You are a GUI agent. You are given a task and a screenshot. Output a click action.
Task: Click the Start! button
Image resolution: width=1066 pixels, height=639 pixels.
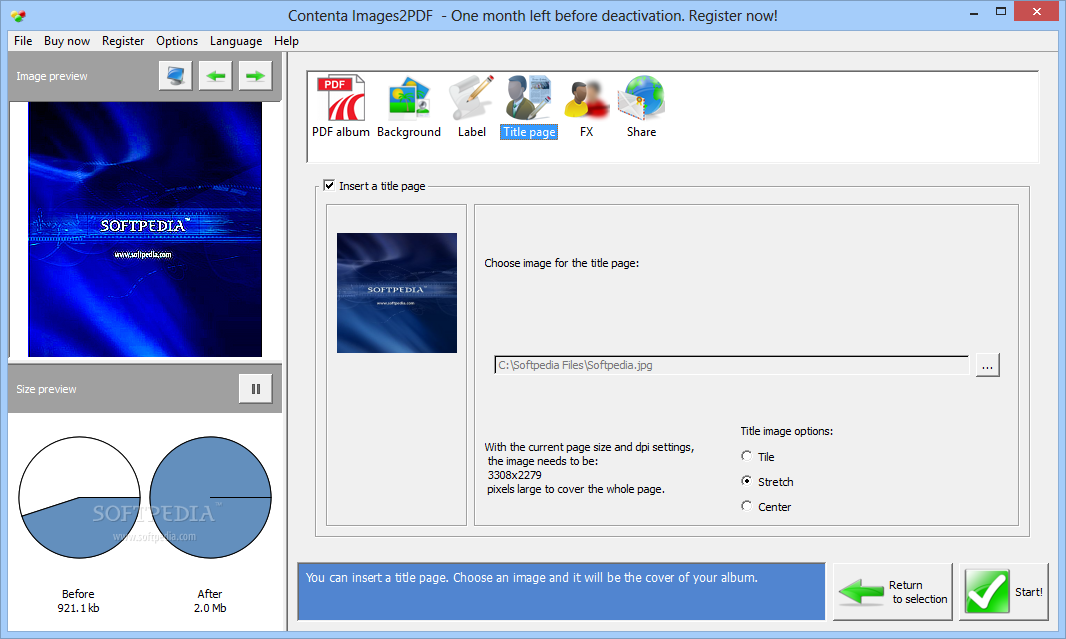(1003, 591)
